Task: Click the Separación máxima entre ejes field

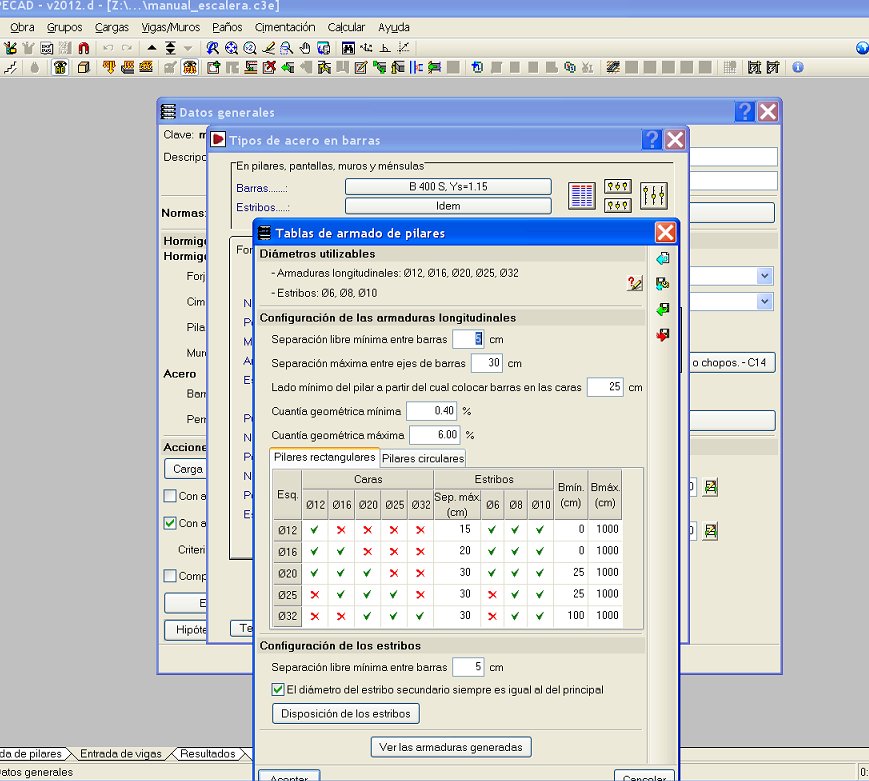Action: [x=487, y=363]
